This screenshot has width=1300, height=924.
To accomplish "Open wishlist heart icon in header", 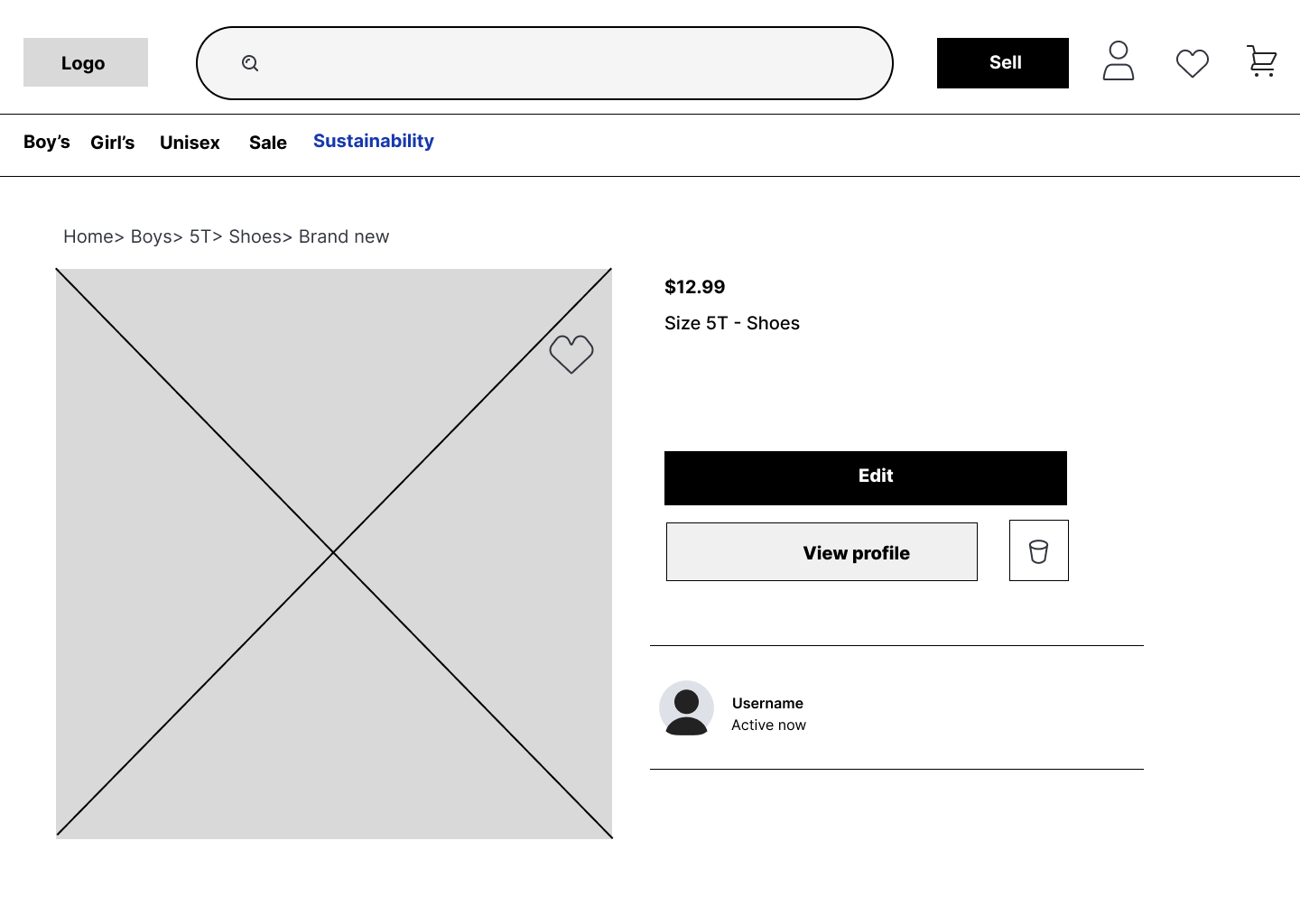I will pyautogui.click(x=1193, y=63).
